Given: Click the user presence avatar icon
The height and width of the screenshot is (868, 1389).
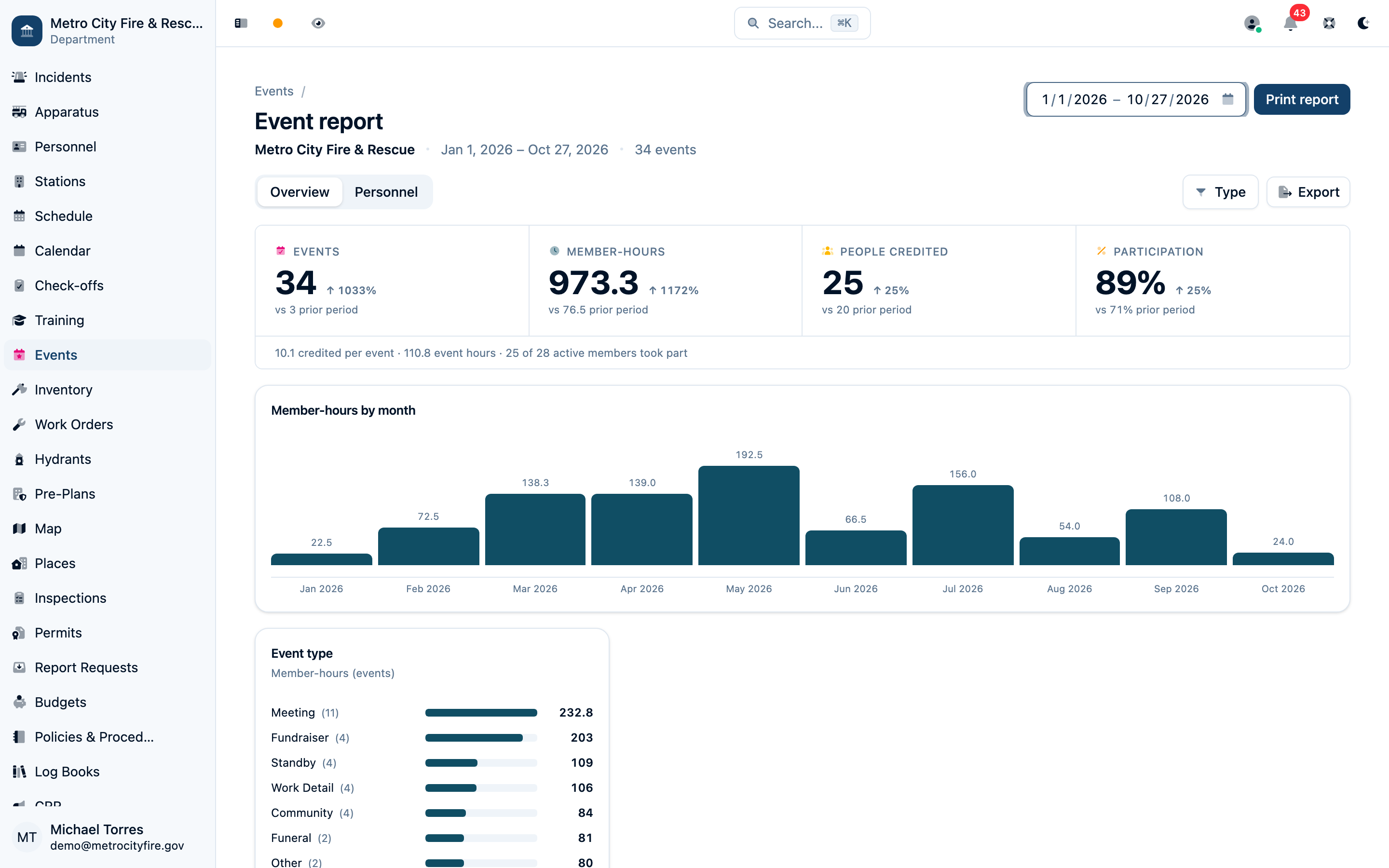Looking at the screenshot, I should point(1252,23).
